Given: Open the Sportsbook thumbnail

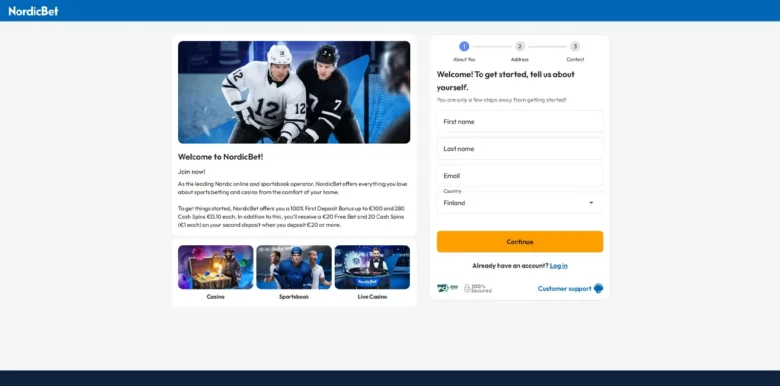Looking at the screenshot, I should click(x=294, y=267).
